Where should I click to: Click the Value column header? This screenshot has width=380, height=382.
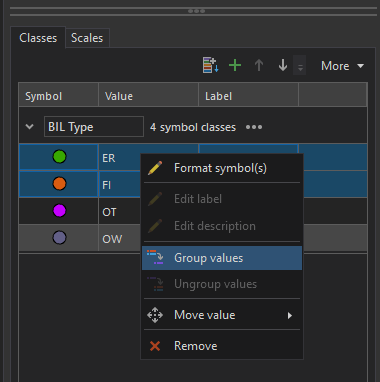coord(149,96)
